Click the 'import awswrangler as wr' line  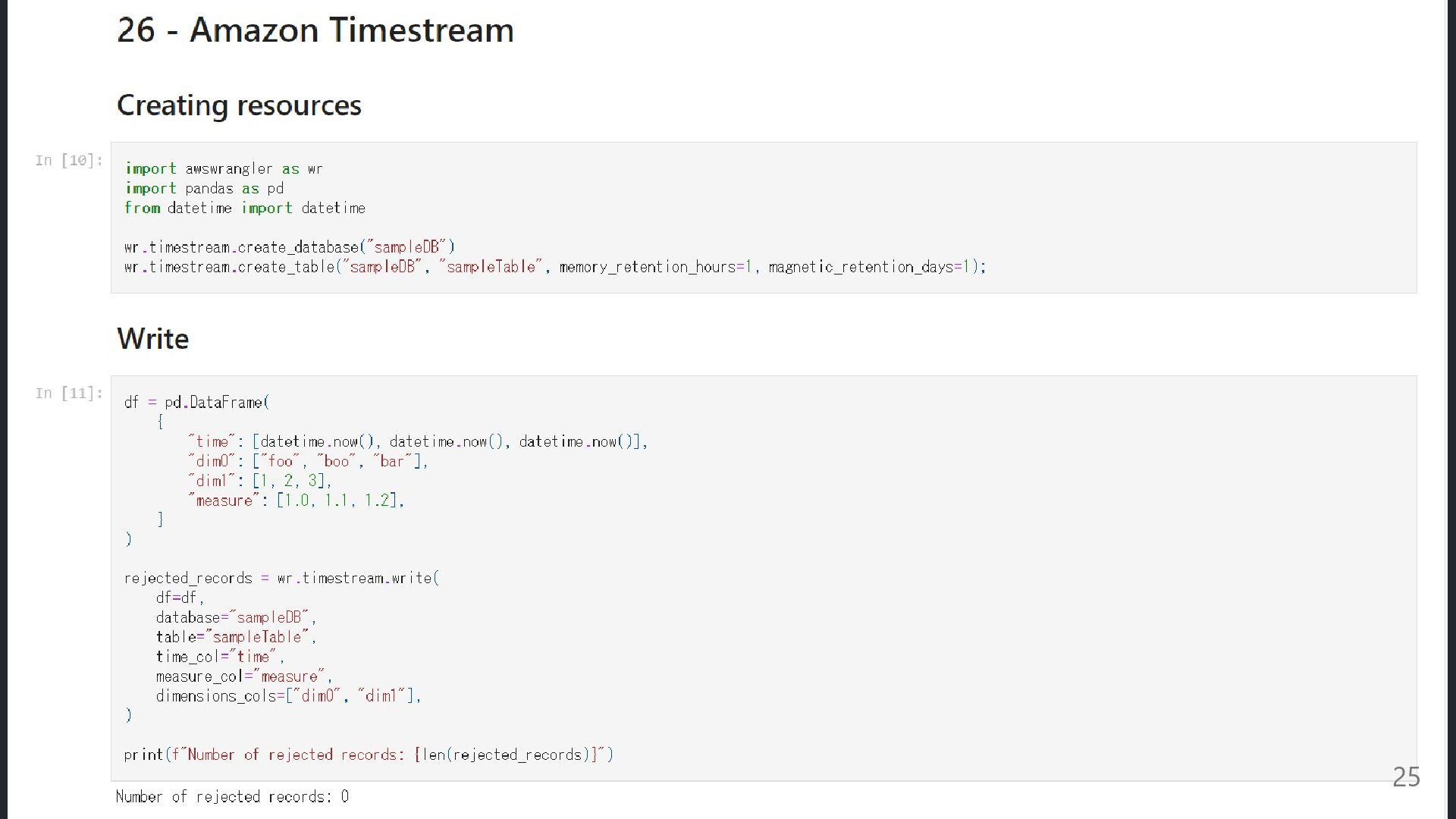[x=224, y=168]
